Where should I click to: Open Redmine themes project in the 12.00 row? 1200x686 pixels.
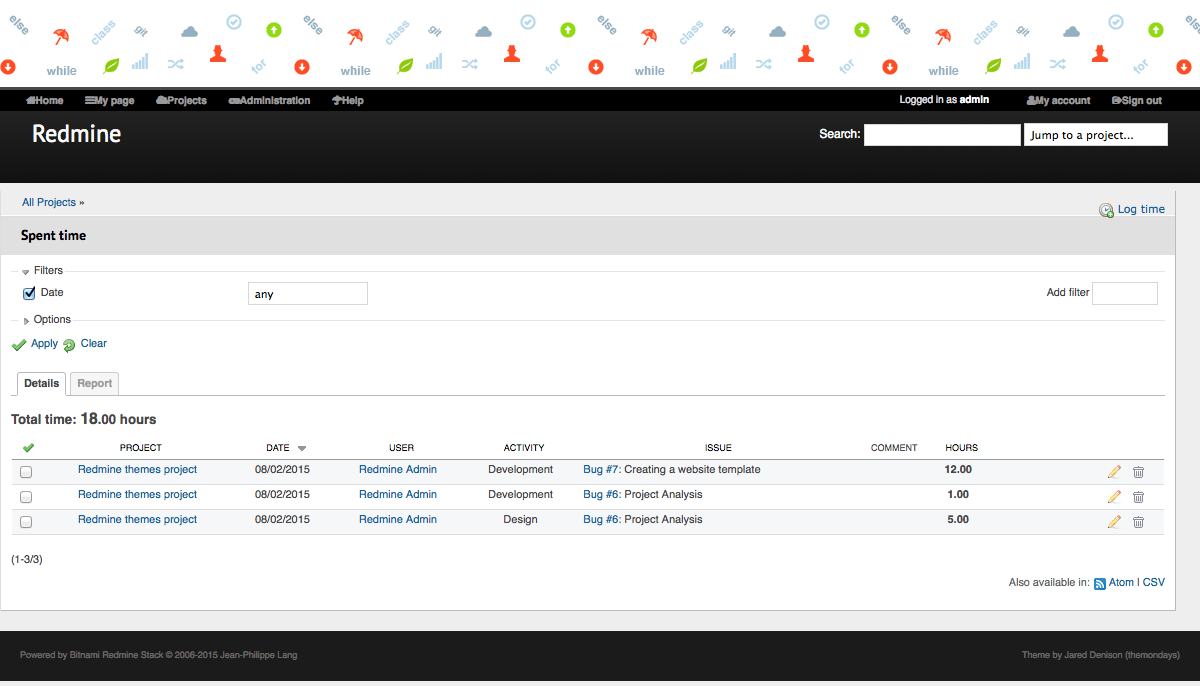pos(138,470)
